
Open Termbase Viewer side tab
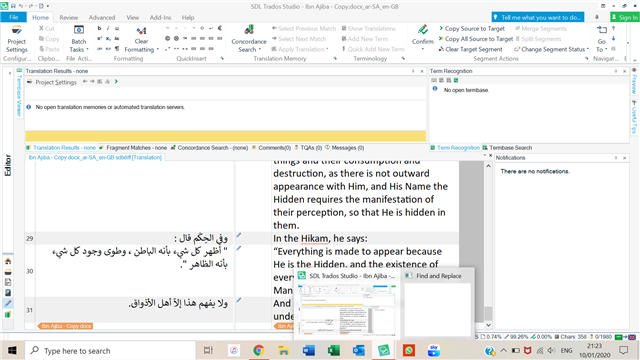click(x=19, y=93)
